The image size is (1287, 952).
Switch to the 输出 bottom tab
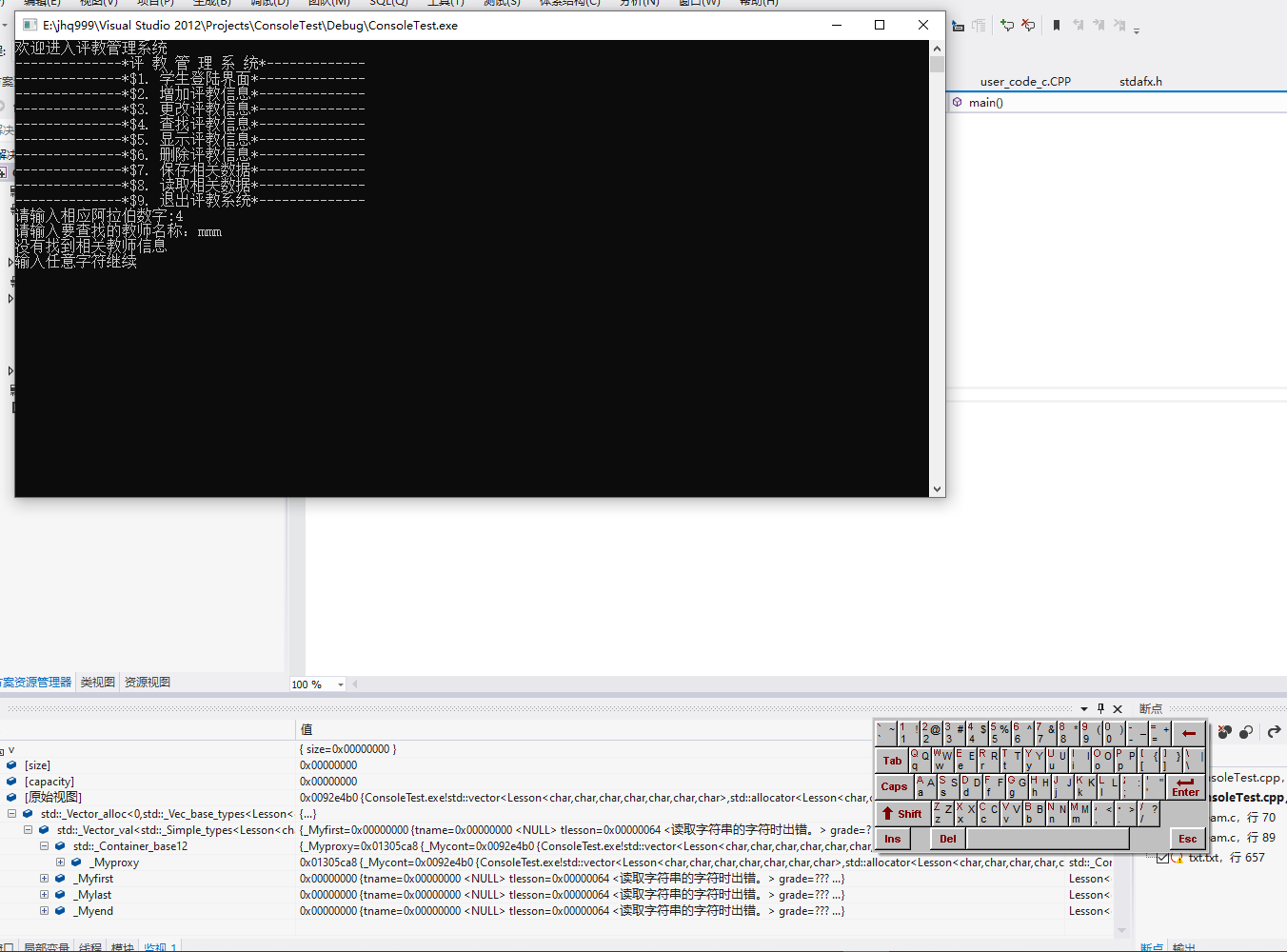(x=1183, y=947)
